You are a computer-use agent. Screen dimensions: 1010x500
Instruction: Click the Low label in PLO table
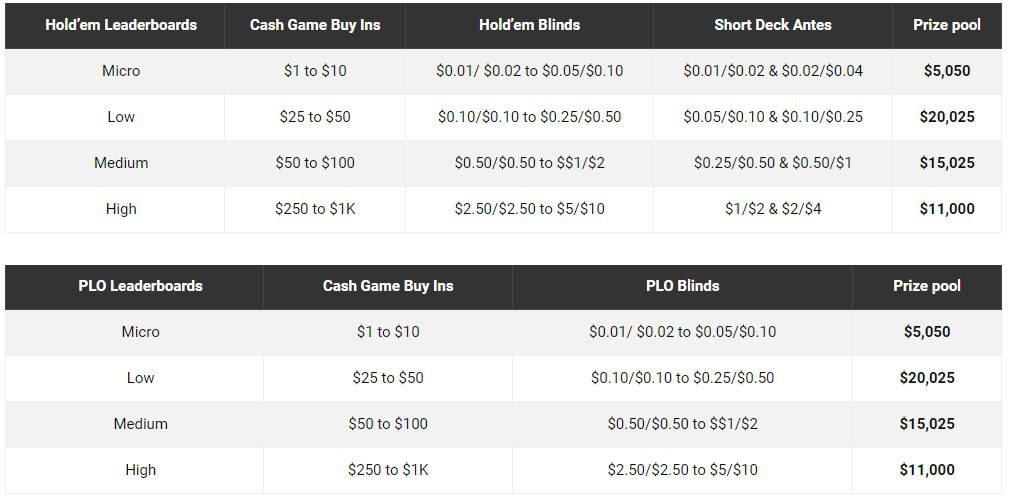click(140, 378)
